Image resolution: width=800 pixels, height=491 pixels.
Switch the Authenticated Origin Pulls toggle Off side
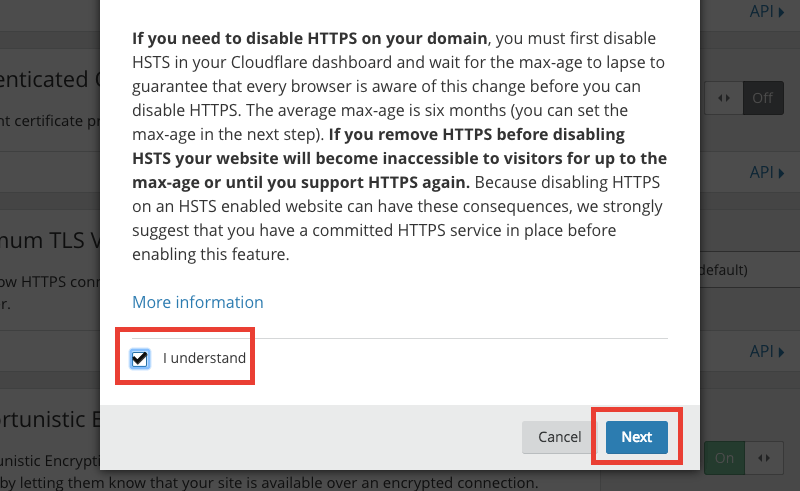pos(763,98)
